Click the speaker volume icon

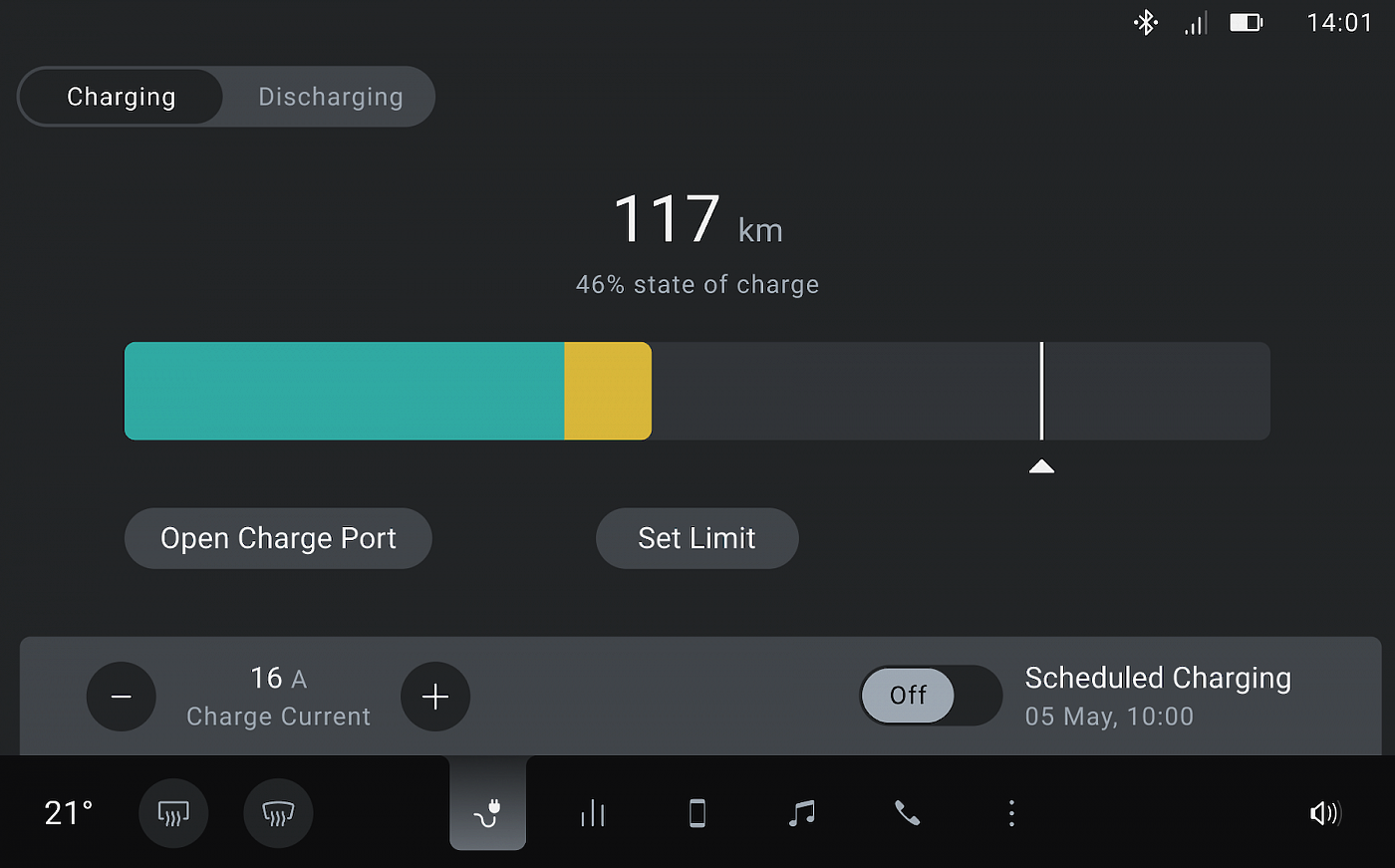click(1325, 813)
